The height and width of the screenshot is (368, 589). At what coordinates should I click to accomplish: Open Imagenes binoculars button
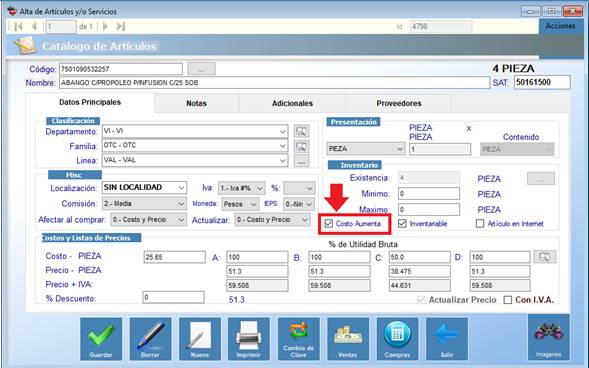pyautogui.click(x=549, y=337)
